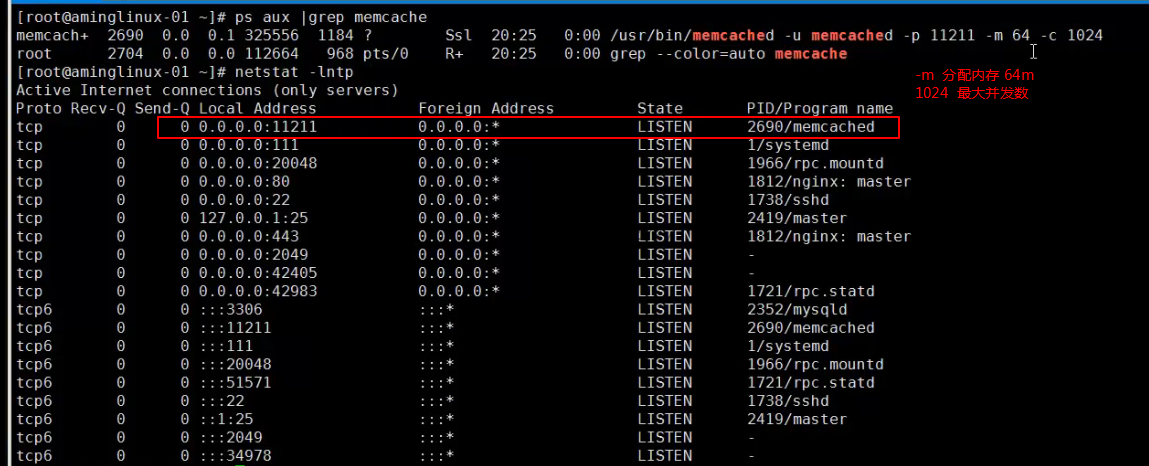Select local address 0.0.0.0:20048
1149x466 pixels.
[257, 163]
